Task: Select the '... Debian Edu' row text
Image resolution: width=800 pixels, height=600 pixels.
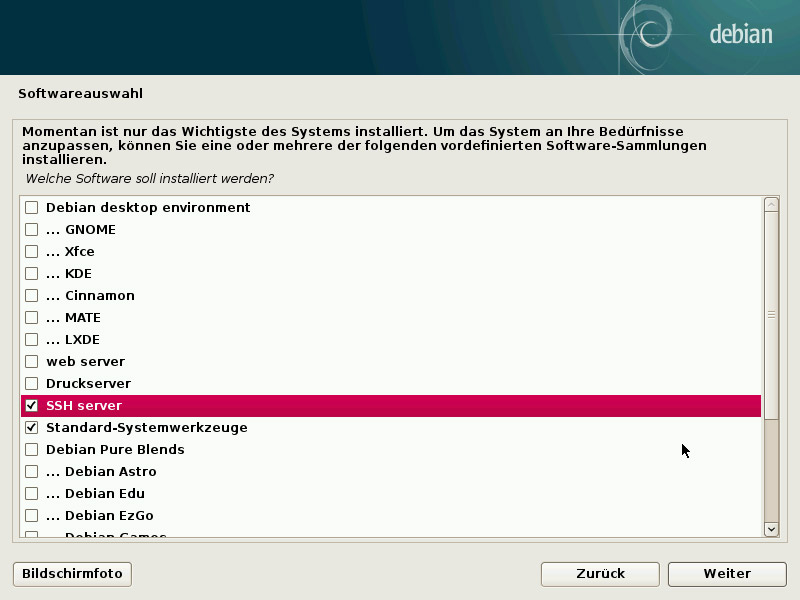Action: 95,493
